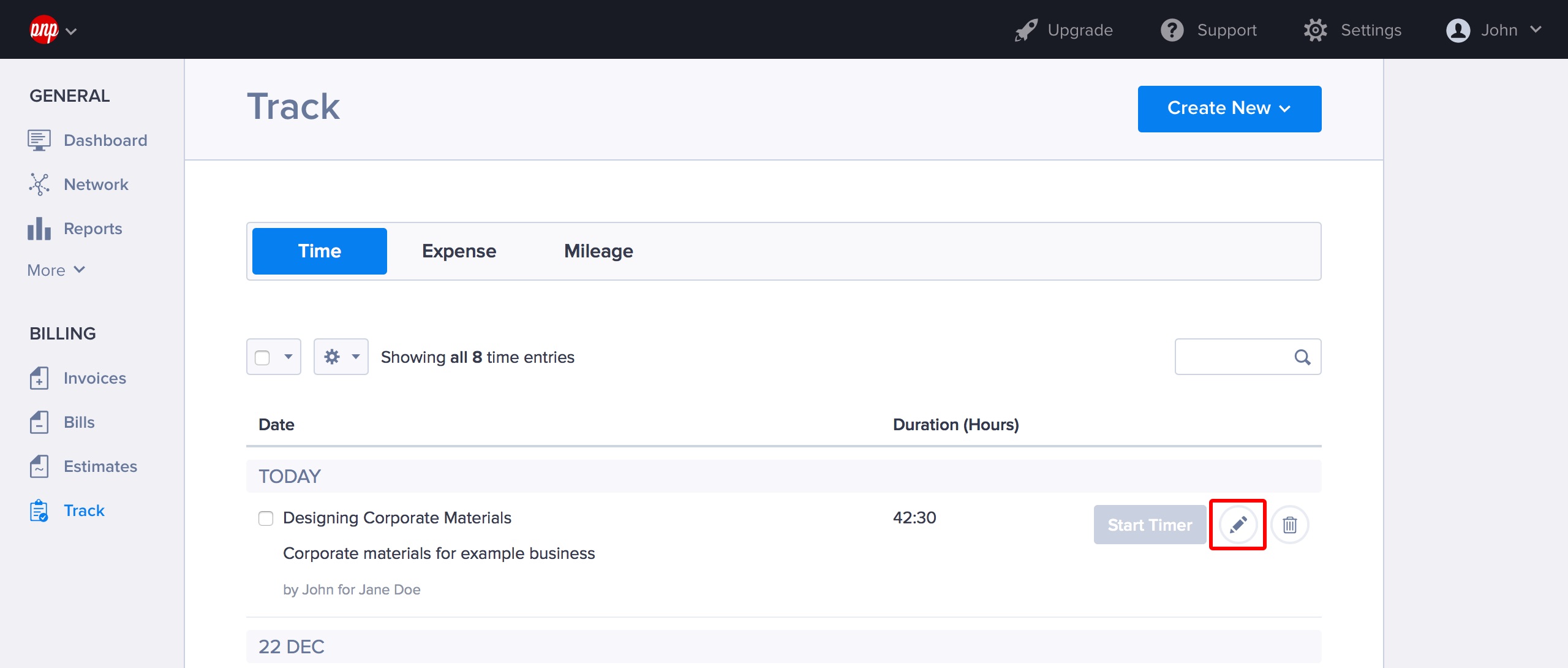Open the Create New dropdown
Viewport: 1568px width, 668px height.
[1229, 108]
